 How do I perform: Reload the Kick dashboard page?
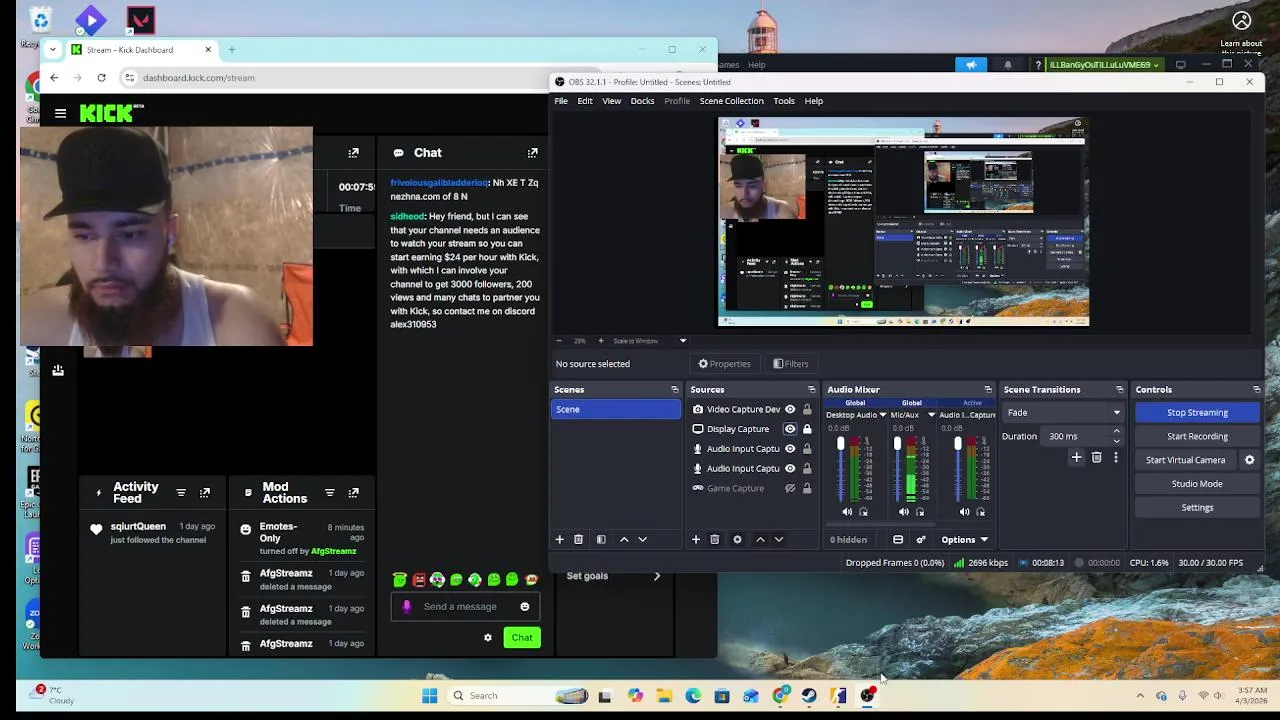click(x=101, y=78)
